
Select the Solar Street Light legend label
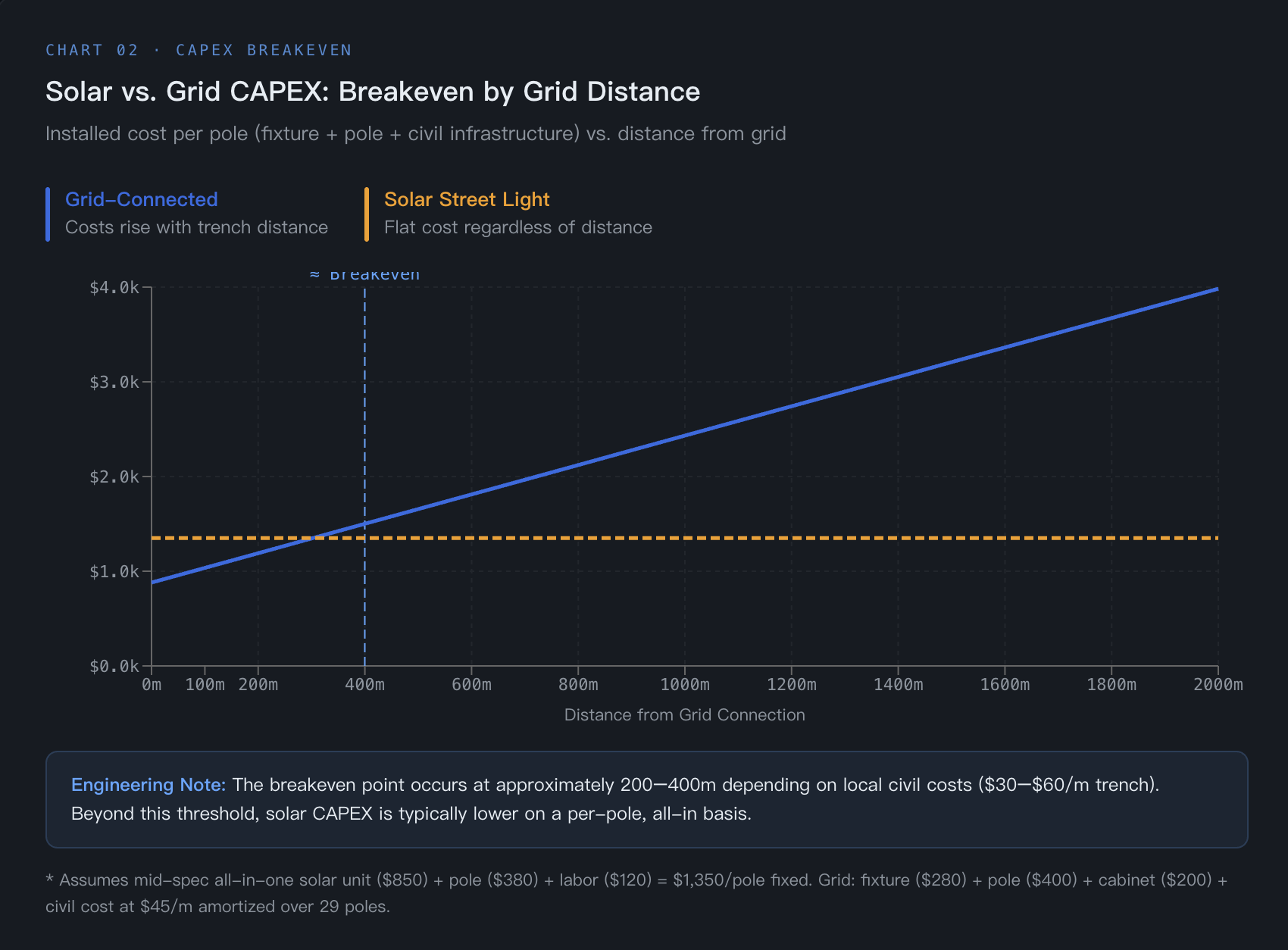click(x=466, y=199)
